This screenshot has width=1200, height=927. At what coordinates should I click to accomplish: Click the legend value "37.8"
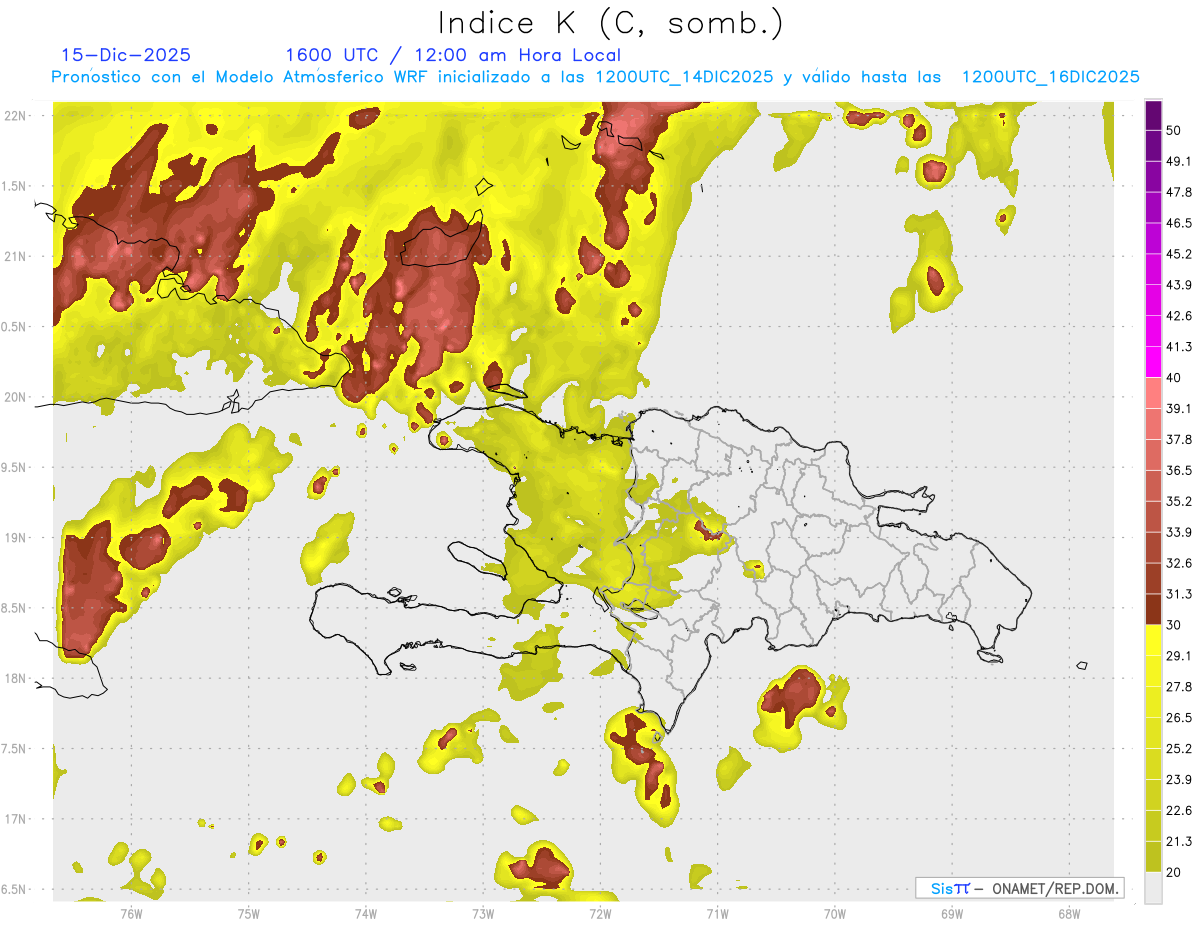pyautogui.click(x=1179, y=439)
